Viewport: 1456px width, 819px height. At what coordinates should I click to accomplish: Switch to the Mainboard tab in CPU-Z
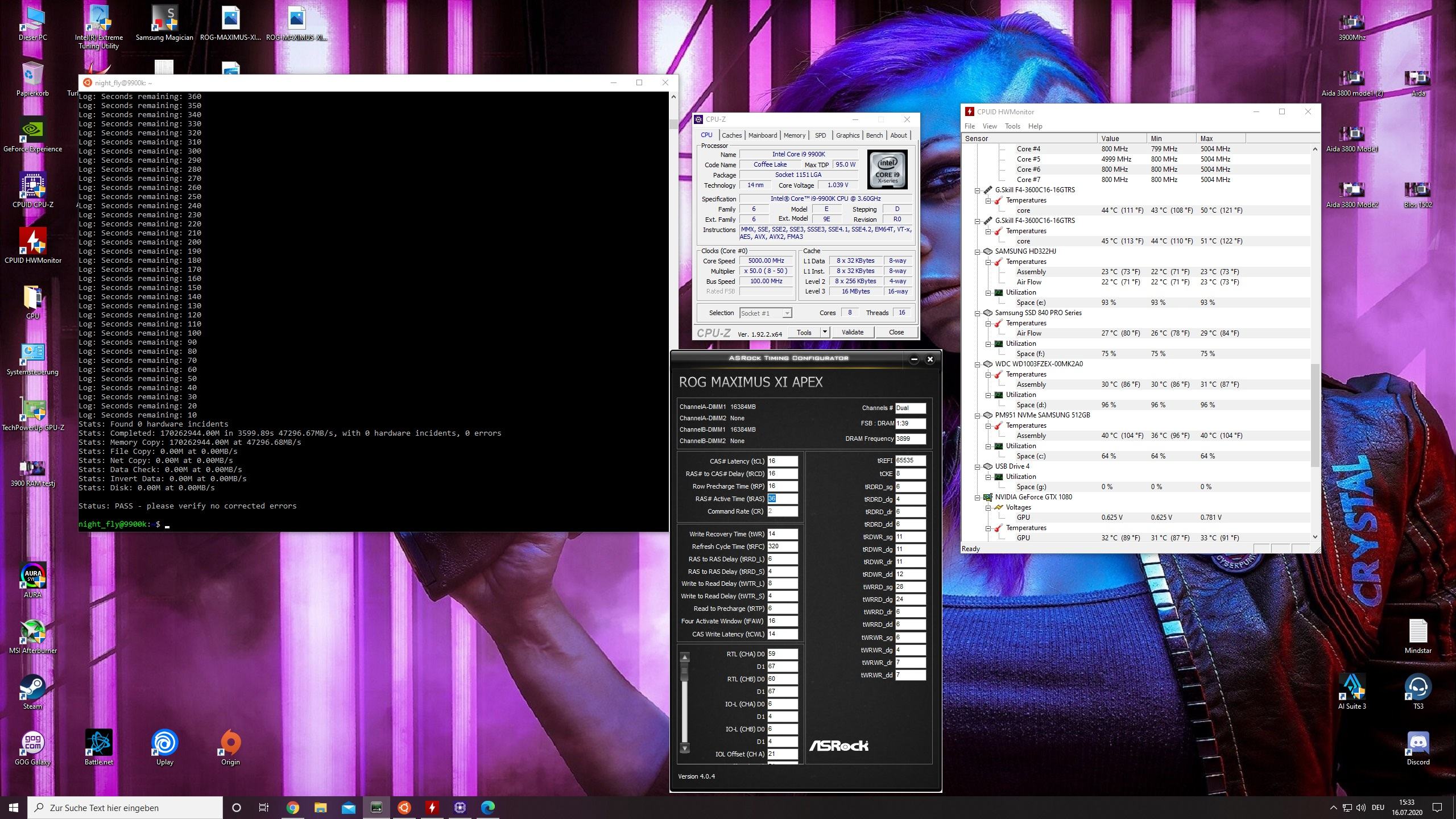762,135
